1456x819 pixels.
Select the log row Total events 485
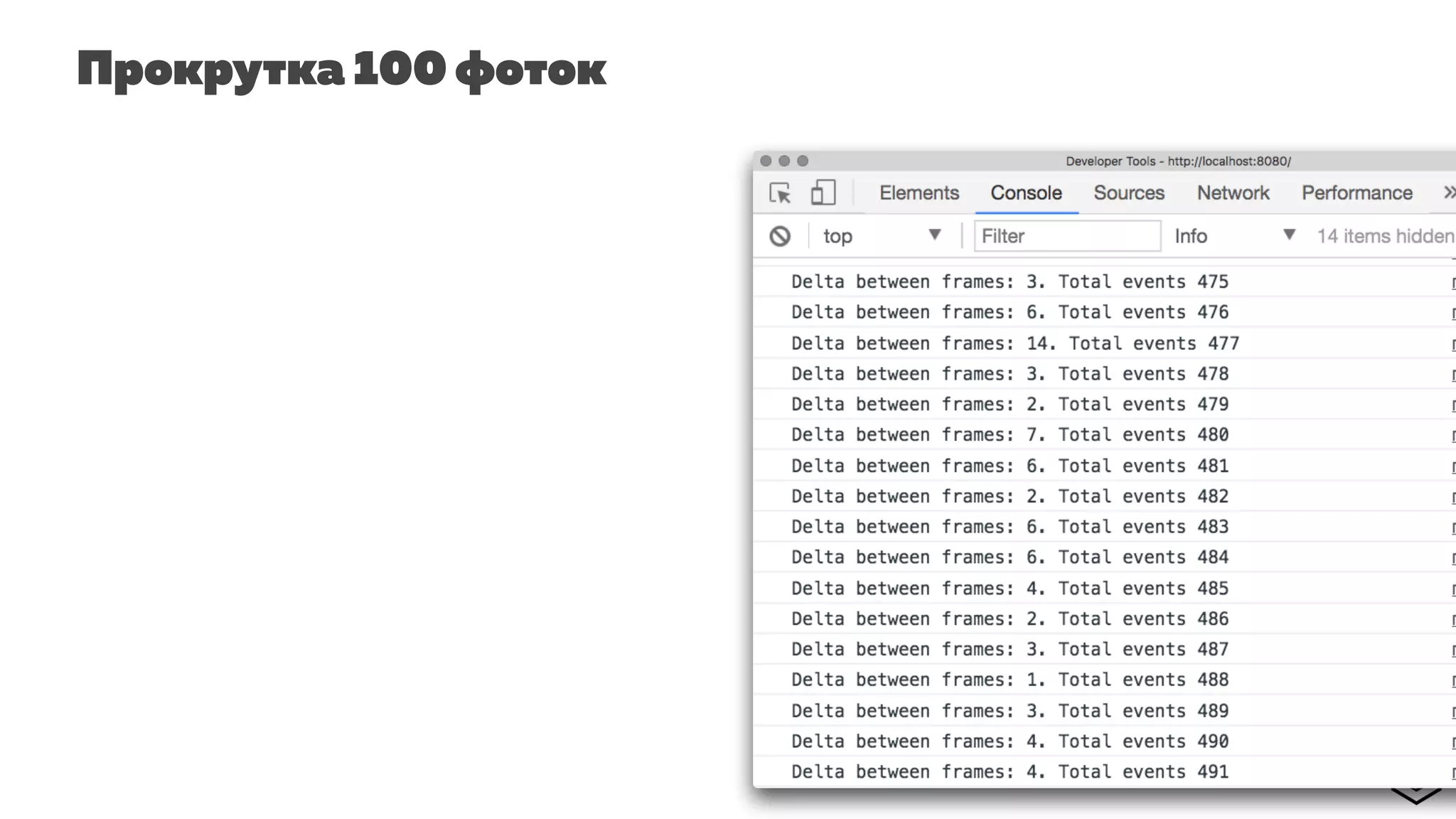(x=1104, y=589)
